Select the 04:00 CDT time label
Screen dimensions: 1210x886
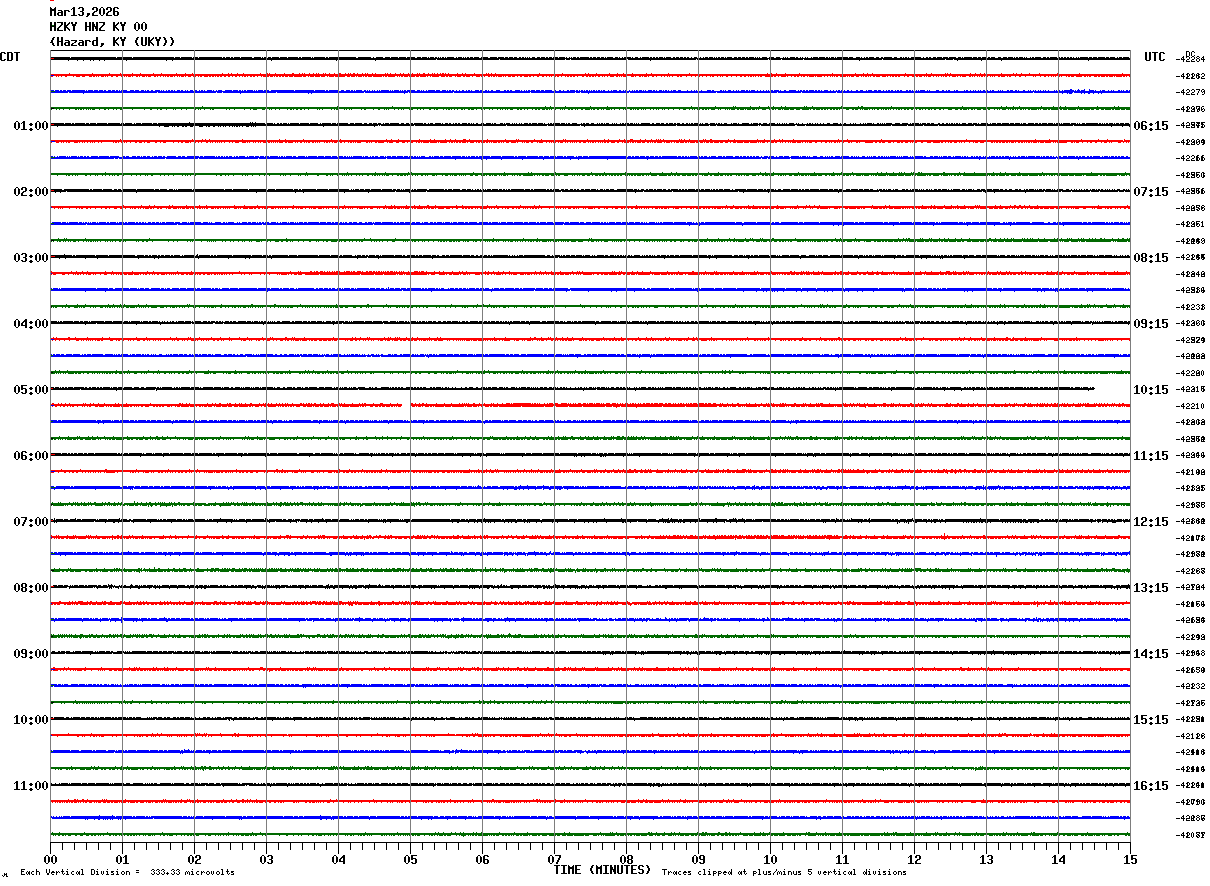tap(31, 324)
